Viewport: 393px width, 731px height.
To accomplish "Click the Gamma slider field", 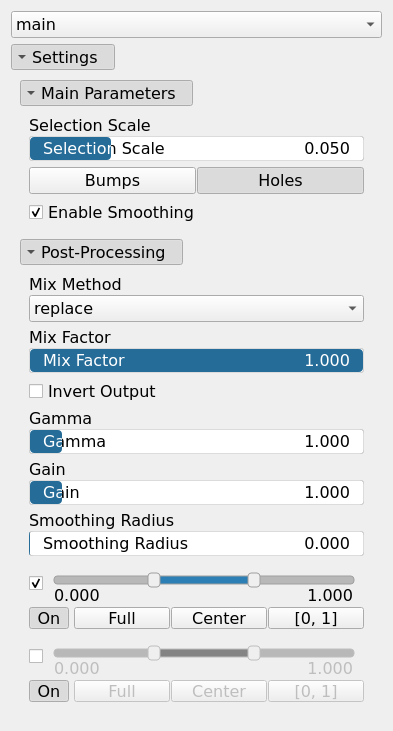I will pos(196,441).
